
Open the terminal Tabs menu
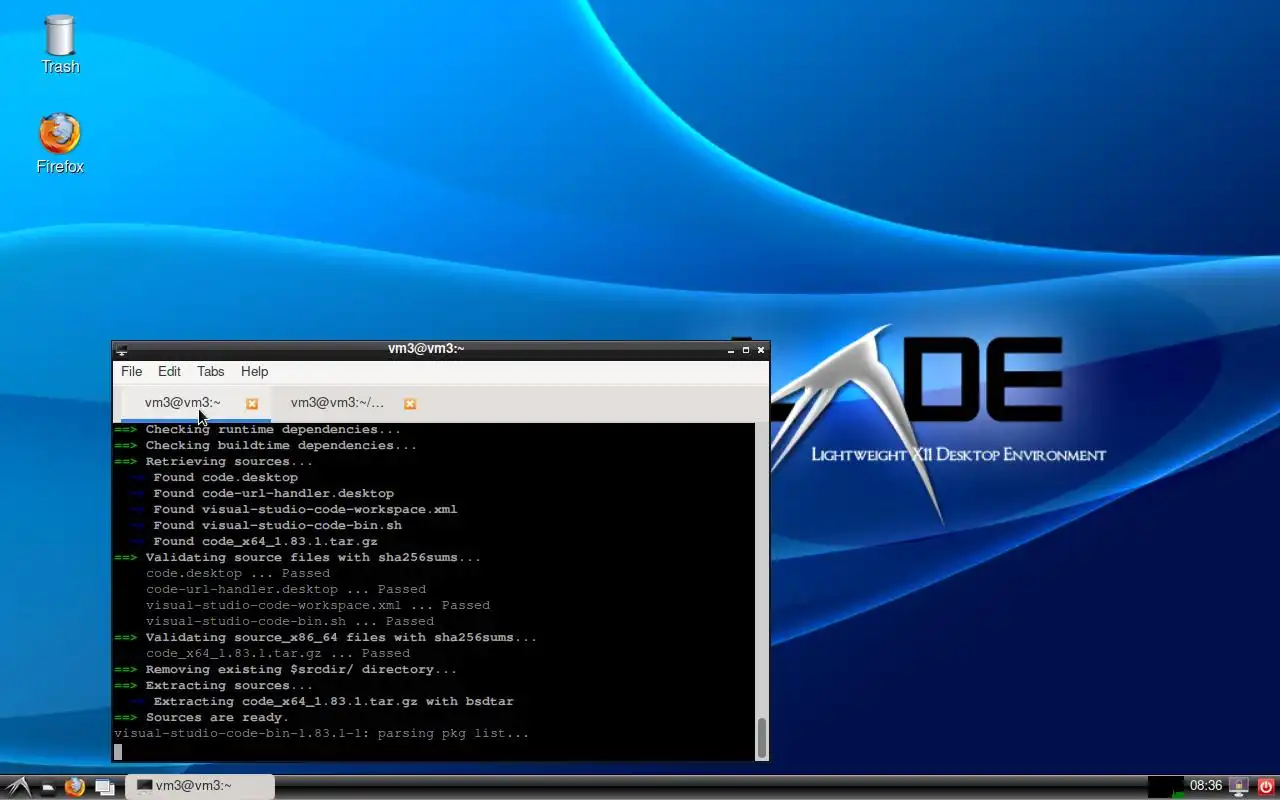coord(210,371)
